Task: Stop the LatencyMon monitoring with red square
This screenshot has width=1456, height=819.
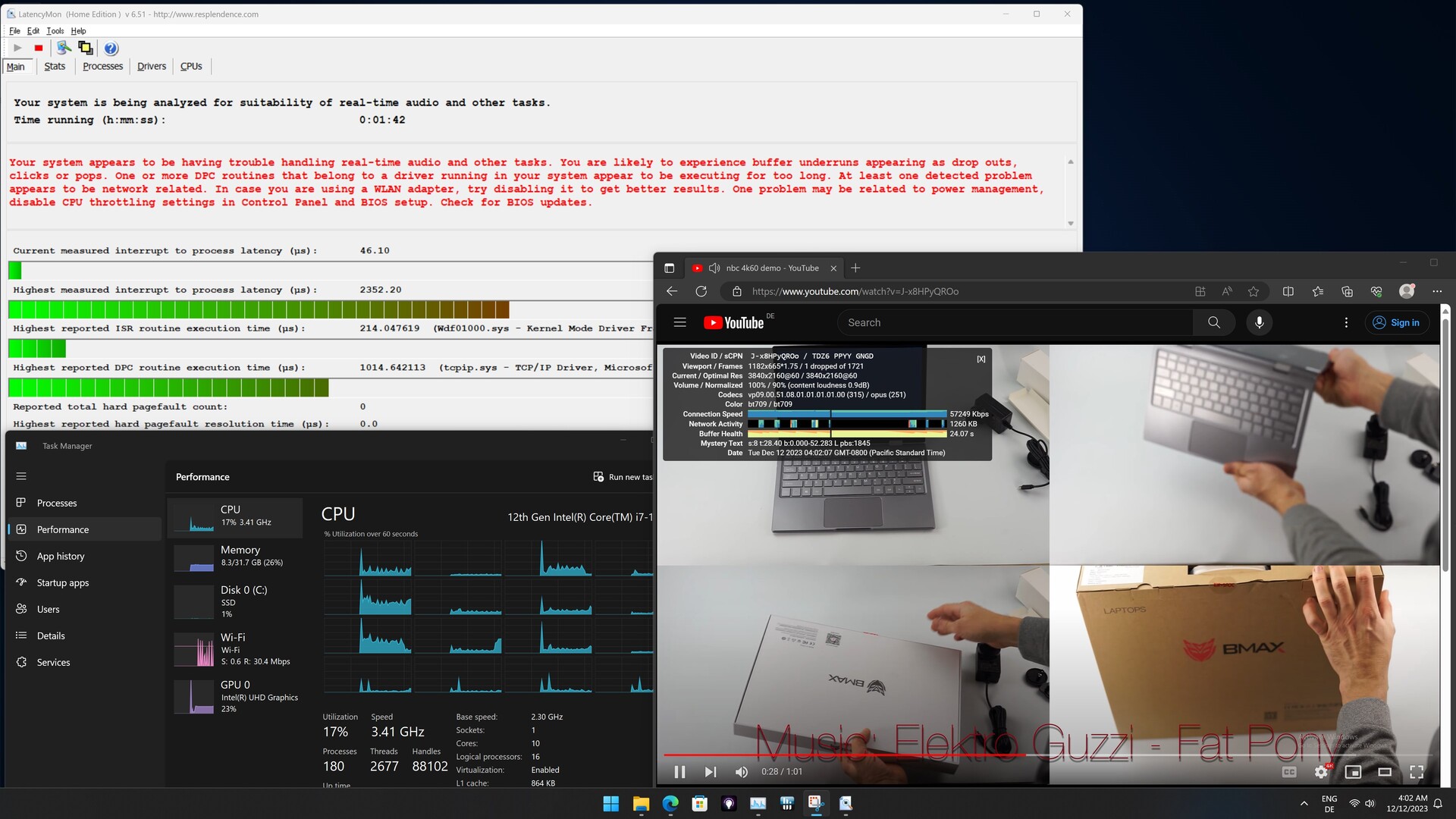Action: (39, 48)
